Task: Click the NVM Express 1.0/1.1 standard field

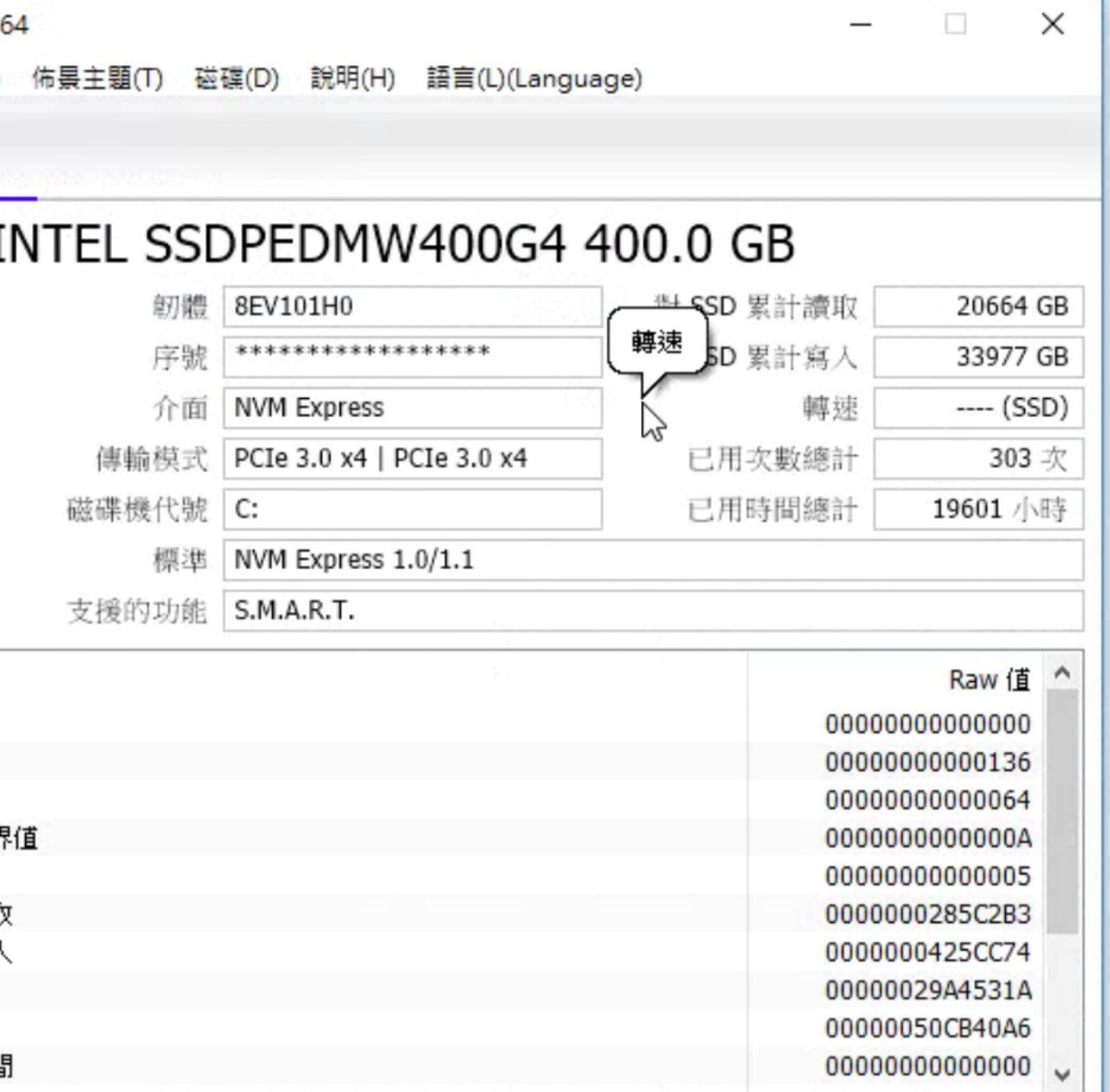Action: (x=653, y=560)
